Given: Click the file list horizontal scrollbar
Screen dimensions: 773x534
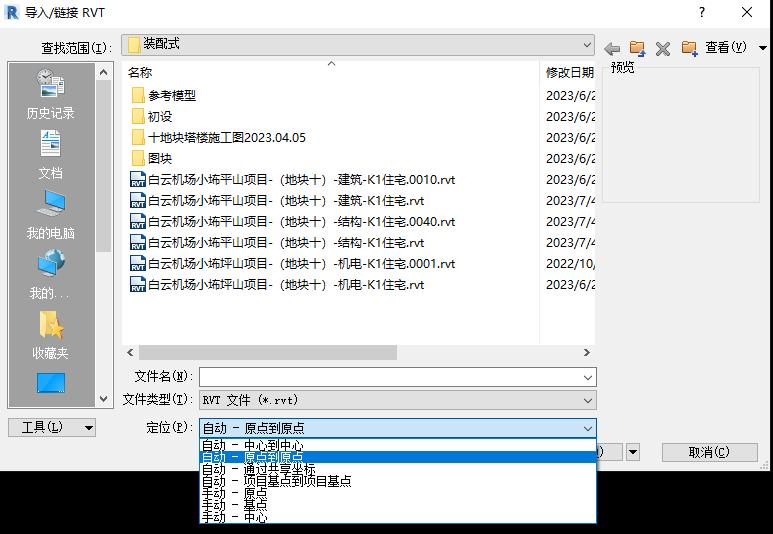Looking at the screenshot, I should coord(268,353).
